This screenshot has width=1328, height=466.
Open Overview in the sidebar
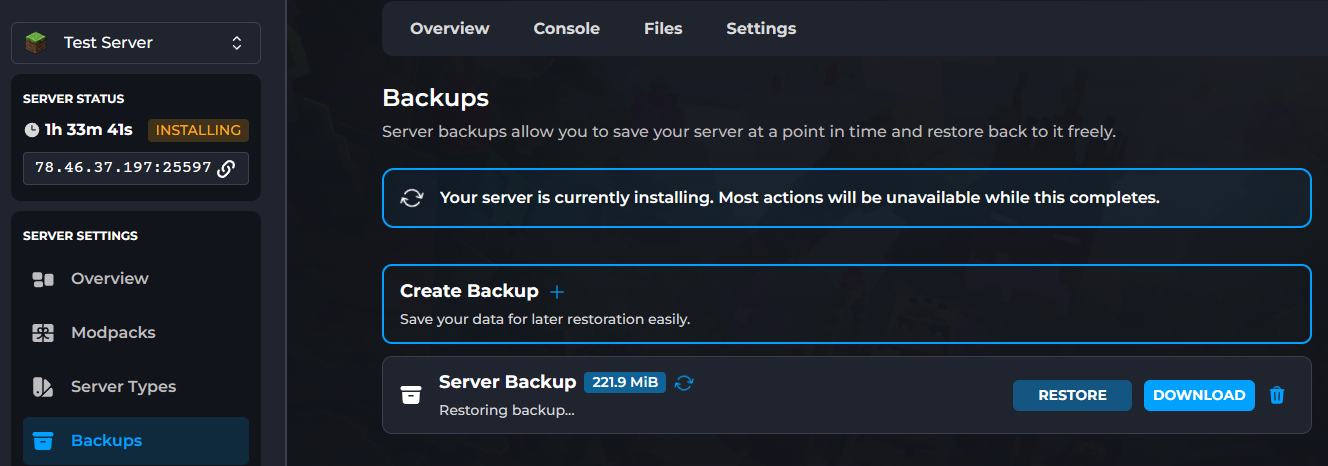click(136, 279)
